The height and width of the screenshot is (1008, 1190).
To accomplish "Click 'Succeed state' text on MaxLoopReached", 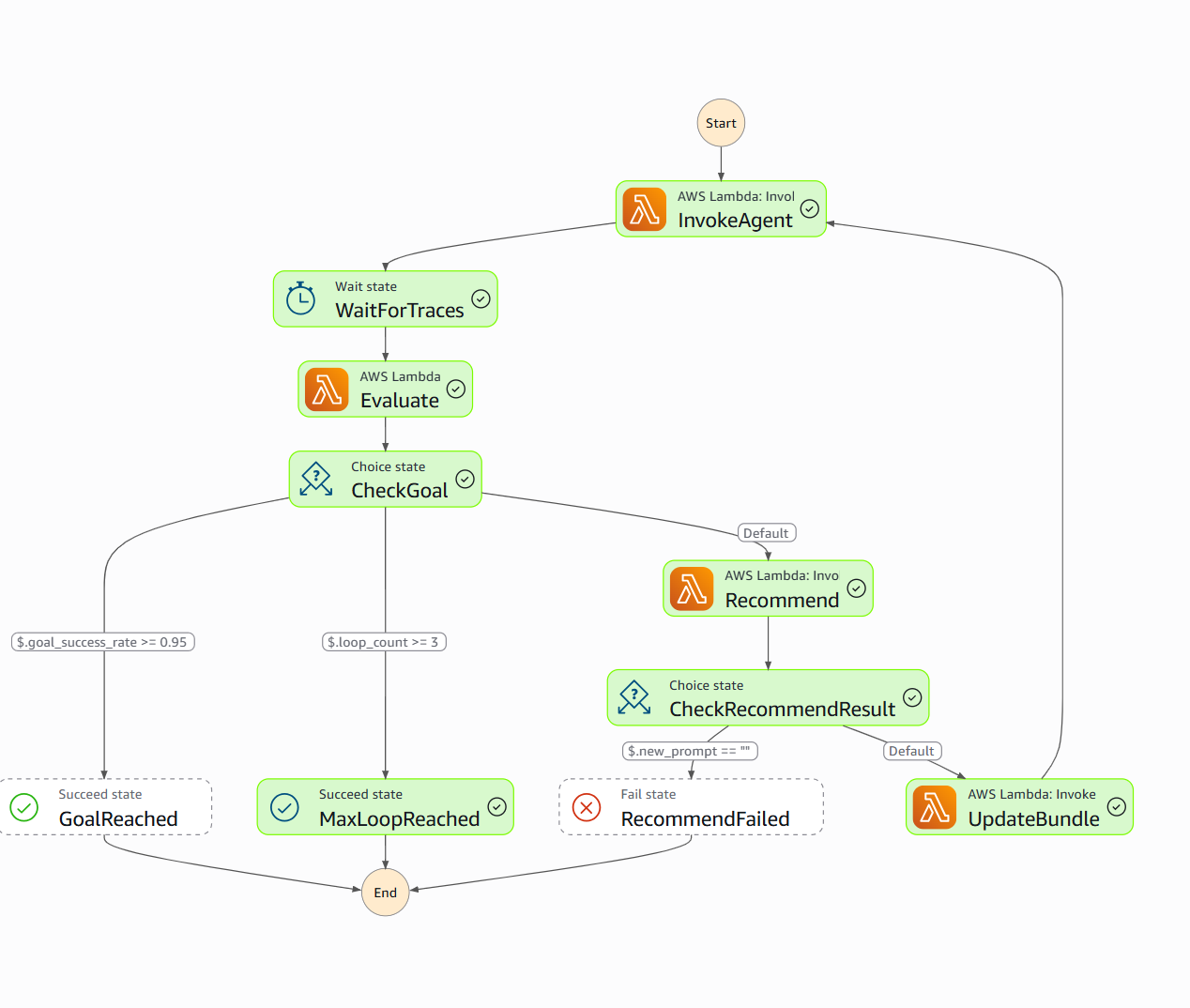I will click(360, 794).
